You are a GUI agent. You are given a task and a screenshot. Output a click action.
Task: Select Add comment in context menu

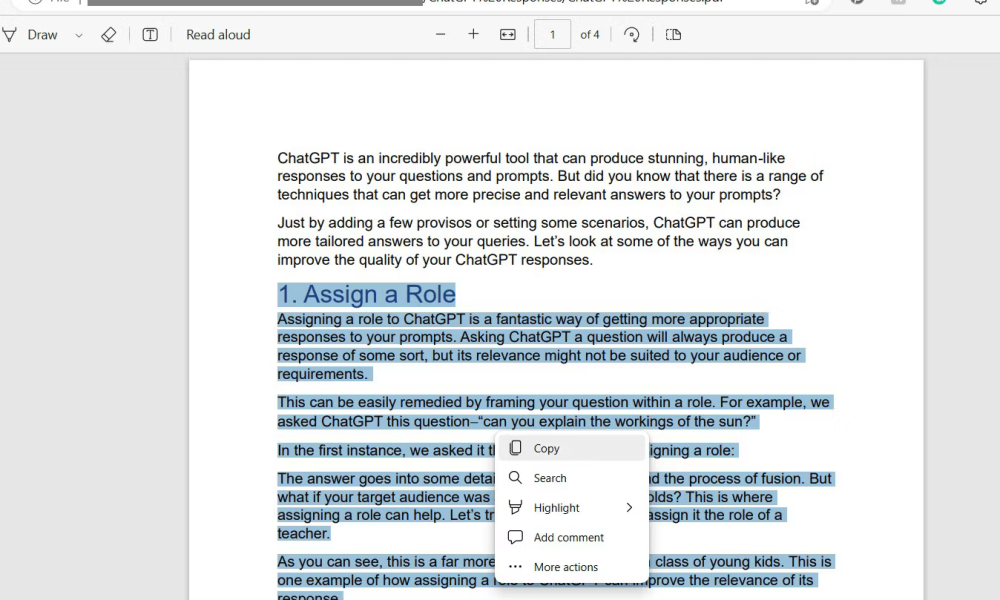572,538
